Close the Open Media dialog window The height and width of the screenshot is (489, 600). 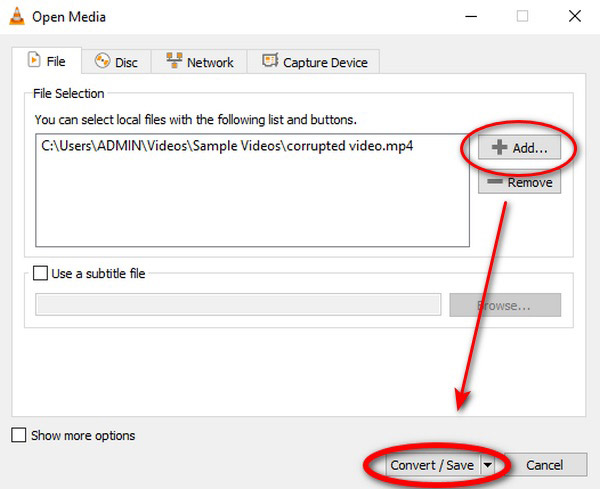[x=572, y=17]
